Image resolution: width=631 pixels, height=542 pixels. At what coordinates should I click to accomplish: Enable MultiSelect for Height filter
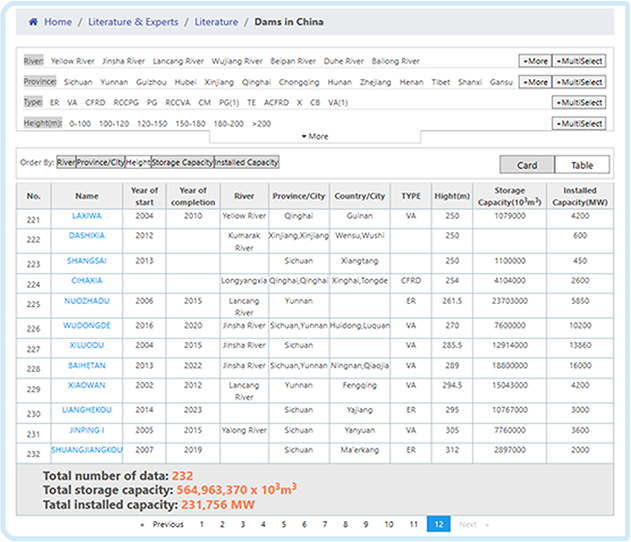click(578, 124)
